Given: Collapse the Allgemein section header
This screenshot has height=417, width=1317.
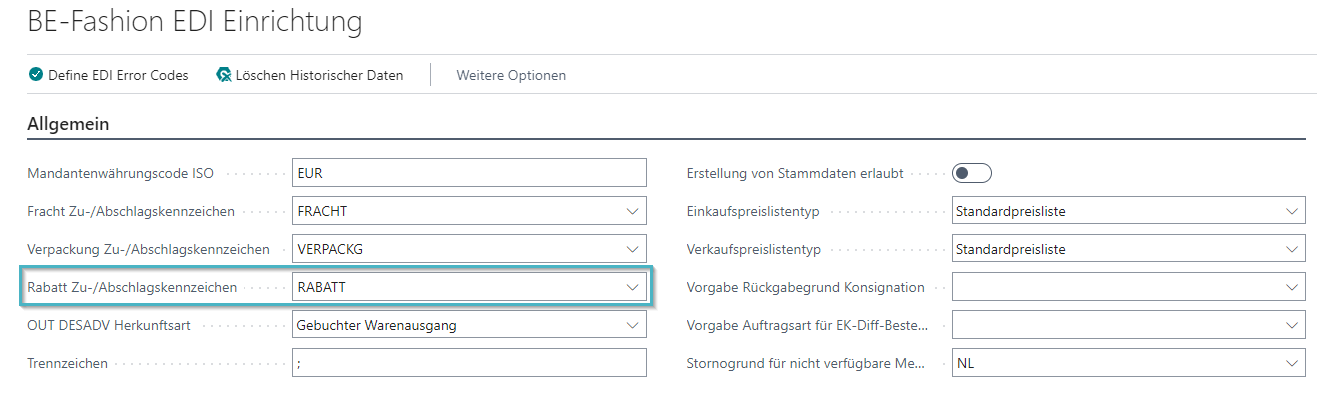Looking at the screenshot, I should (68, 124).
